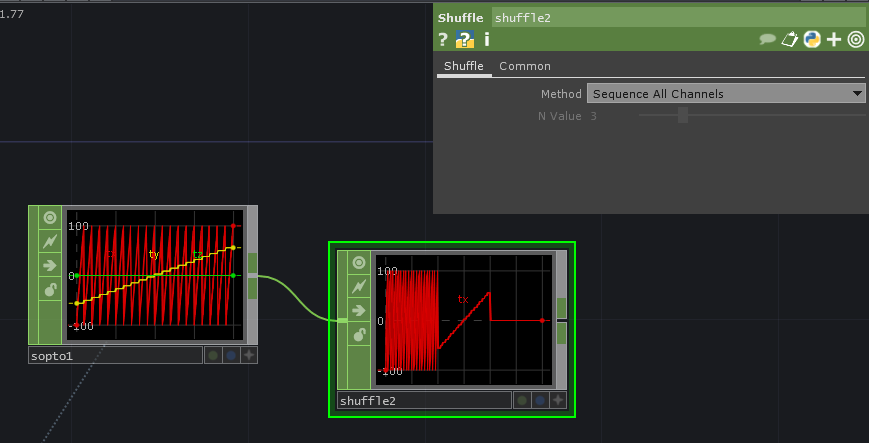Image resolution: width=869 pixels, height=443 pixels.
Task: Click the N Value slider handle
Action: 683,116
